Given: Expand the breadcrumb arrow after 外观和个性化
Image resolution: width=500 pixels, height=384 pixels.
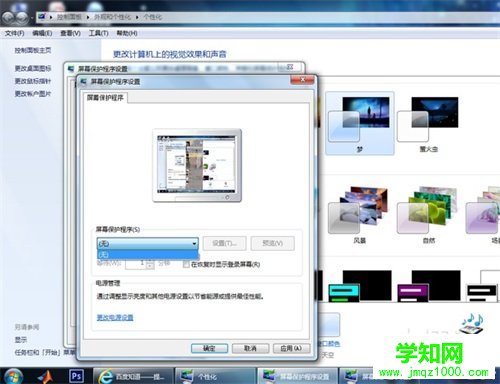Looking at the screenshot, I should (x=137, y=17).
